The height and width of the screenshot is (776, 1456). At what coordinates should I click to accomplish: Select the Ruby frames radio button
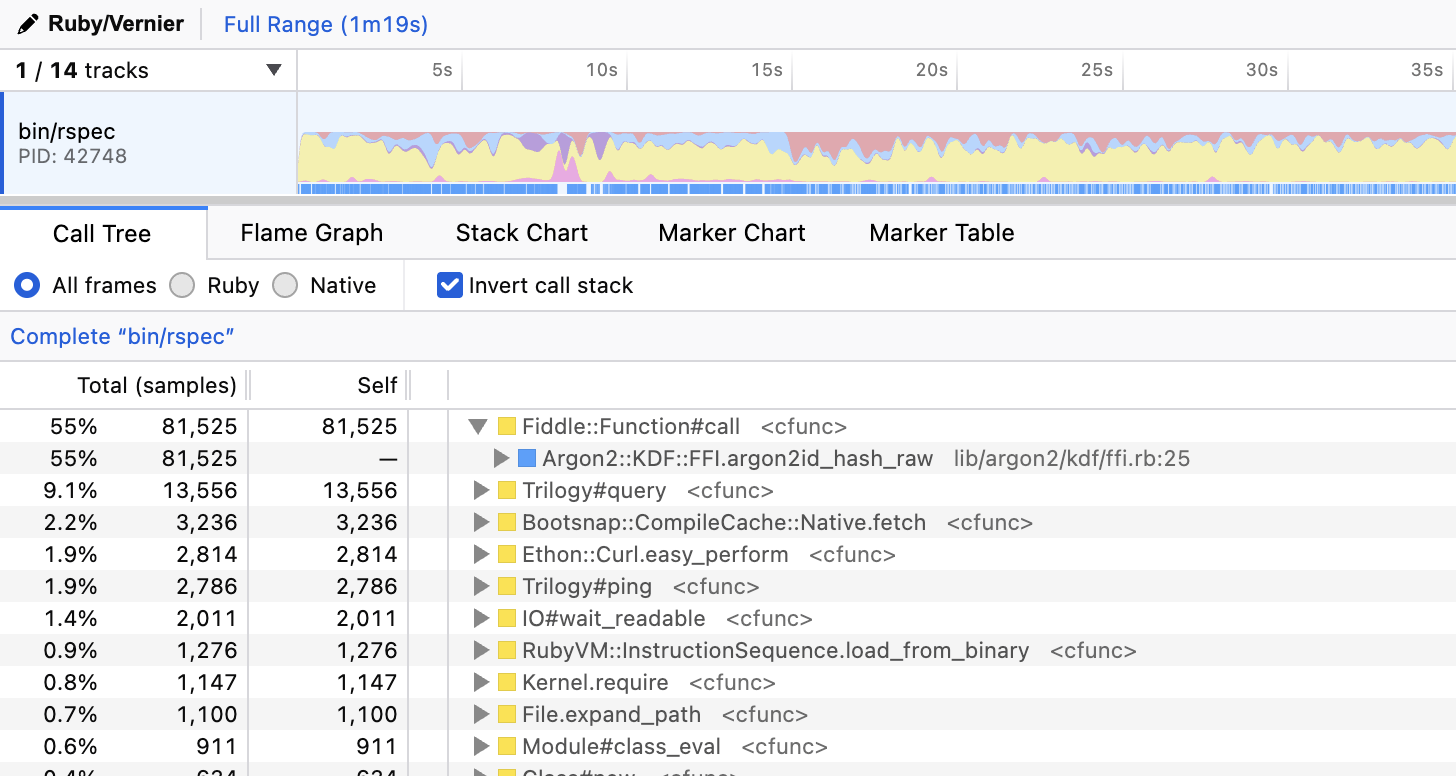(x=182, y=286)
